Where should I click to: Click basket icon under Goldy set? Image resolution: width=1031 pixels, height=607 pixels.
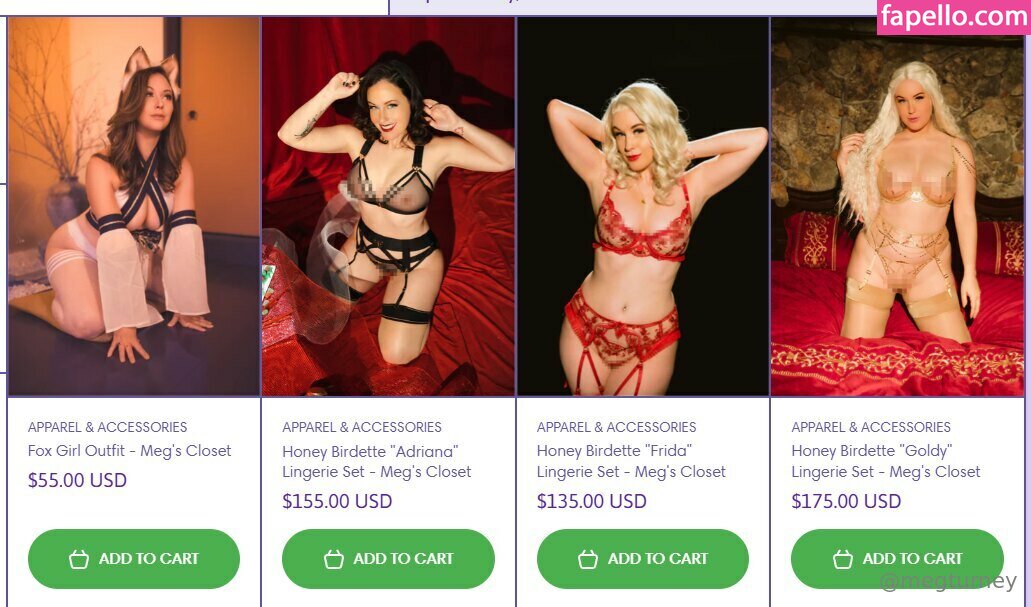coord(843,559)
